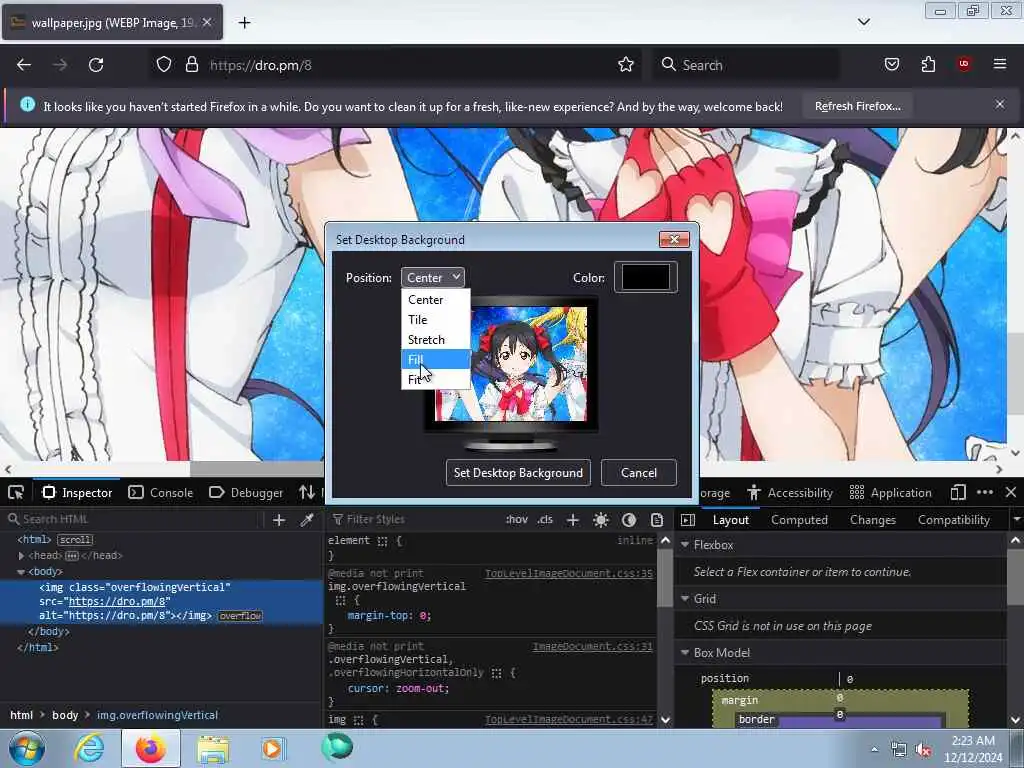Choose Fit in the Position list

click(x=436, y=379)
